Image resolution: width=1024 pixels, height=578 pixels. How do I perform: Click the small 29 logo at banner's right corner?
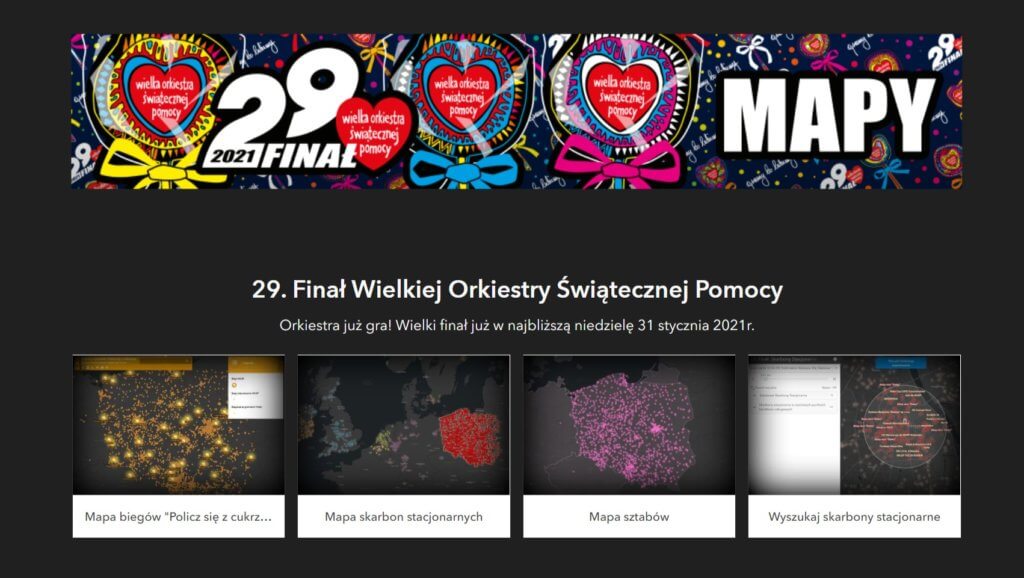point(944,48)
